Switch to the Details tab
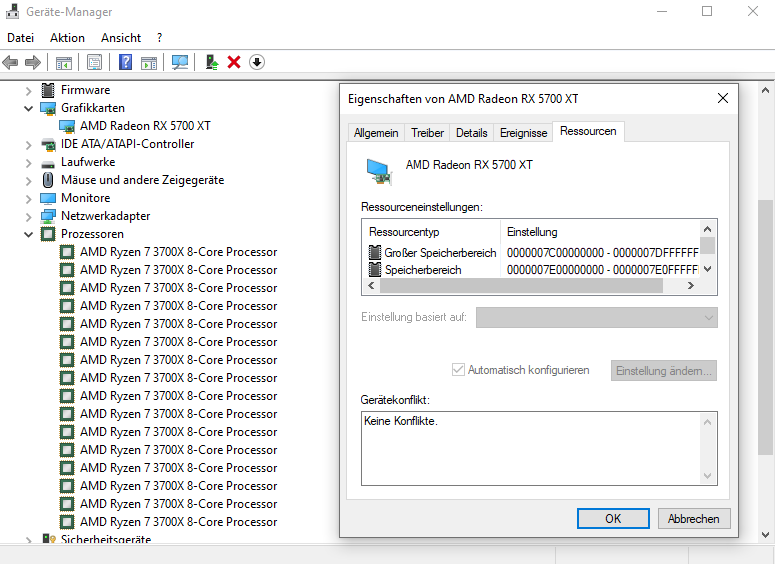The width and height of the screenshot is (775, 564). tap(472, 133)
